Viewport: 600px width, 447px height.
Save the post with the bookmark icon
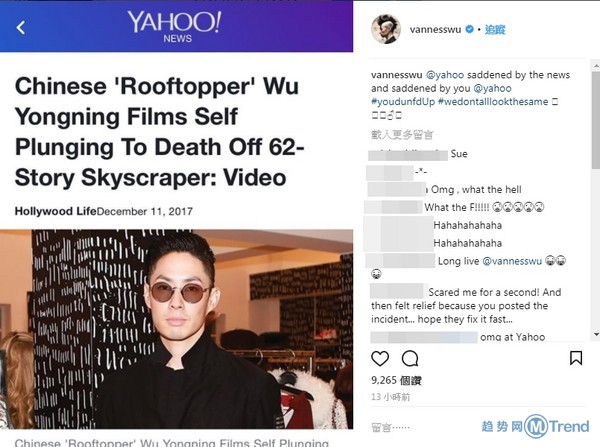point(576,358)
